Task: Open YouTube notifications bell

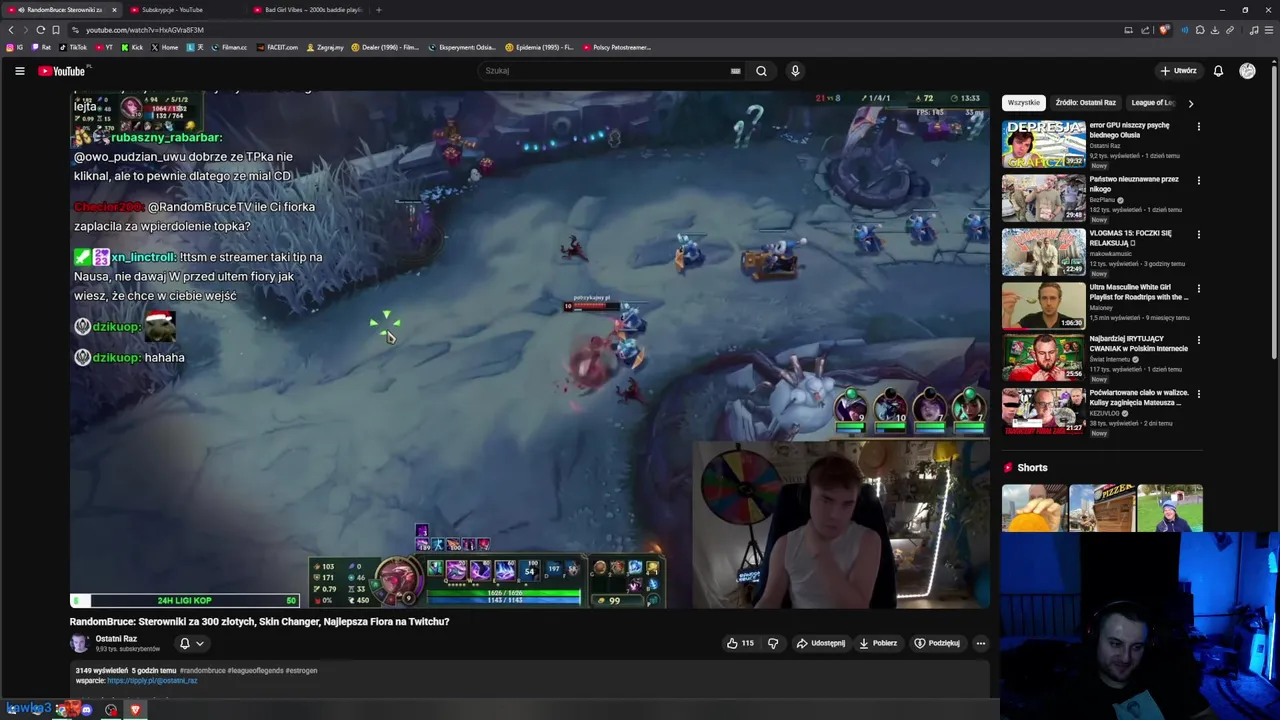Action: 1218,71
